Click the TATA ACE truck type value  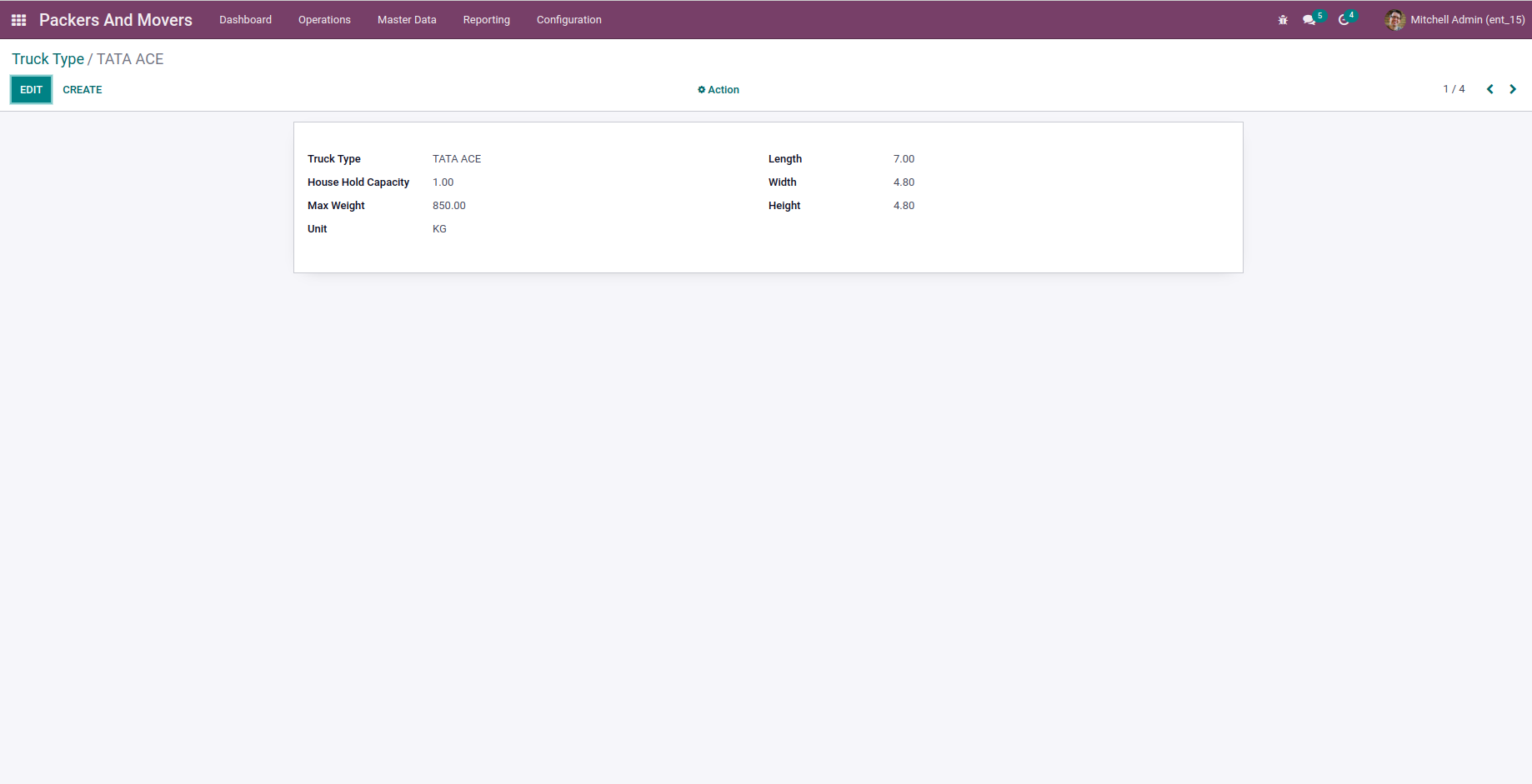457,159
